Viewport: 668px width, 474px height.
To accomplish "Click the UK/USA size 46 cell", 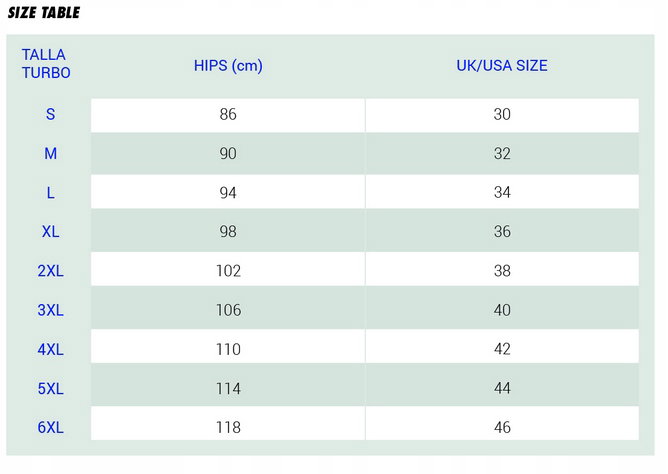I will point(502,423).
